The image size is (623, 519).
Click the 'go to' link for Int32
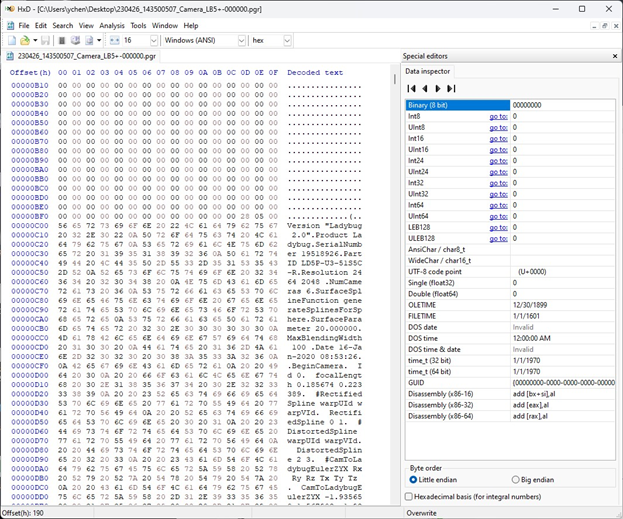(498, 183)
